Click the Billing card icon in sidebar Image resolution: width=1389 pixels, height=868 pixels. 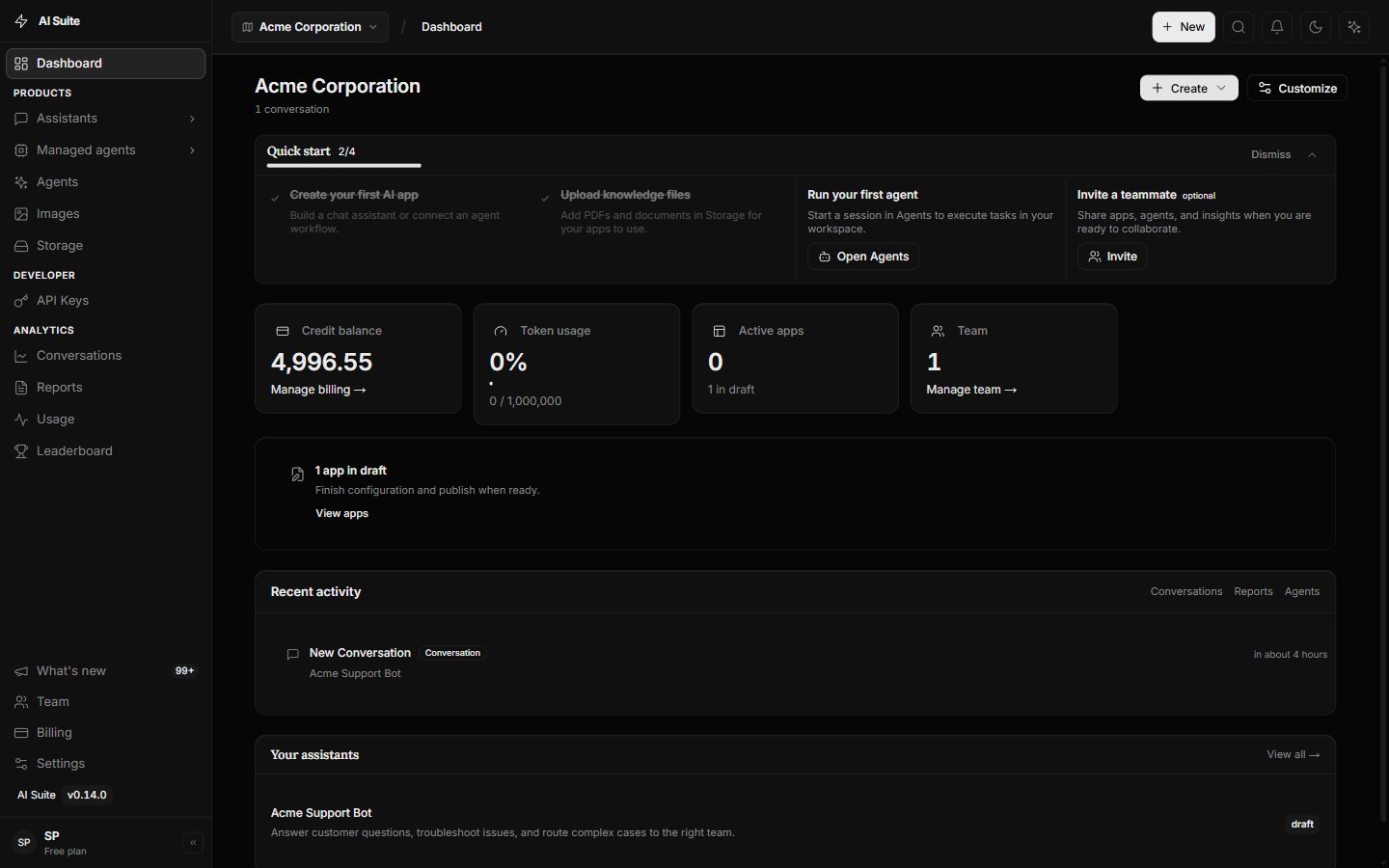coord(21,733)
